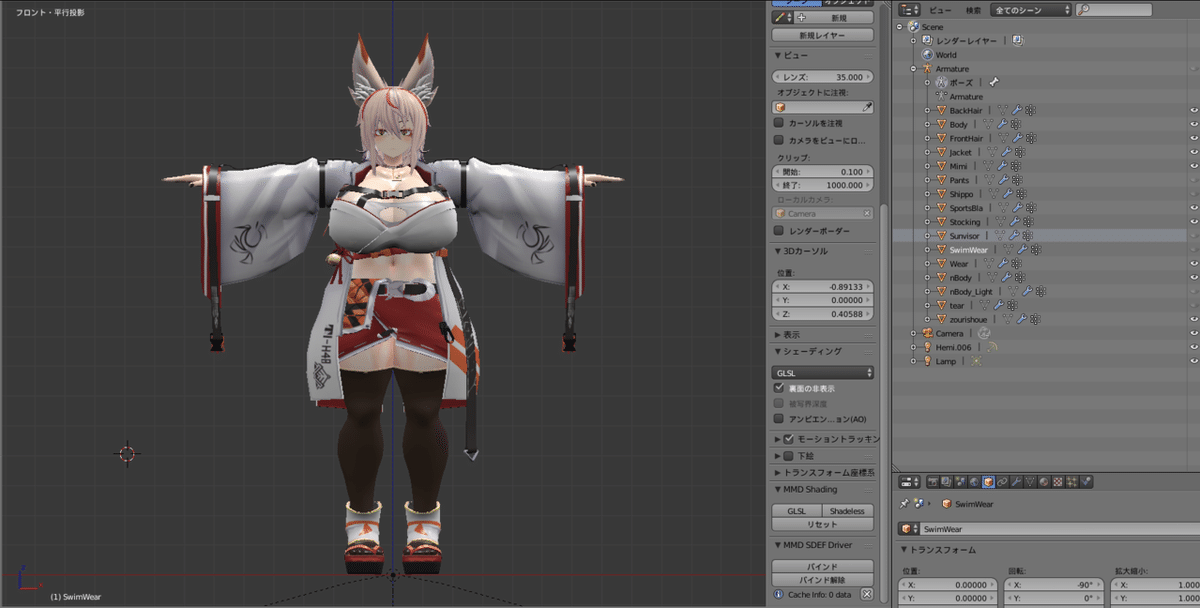The width and height of the screenshot is (1200, 608).
Task: Click the pose bone icon beside ポーズ
Action: pos(993,82)
